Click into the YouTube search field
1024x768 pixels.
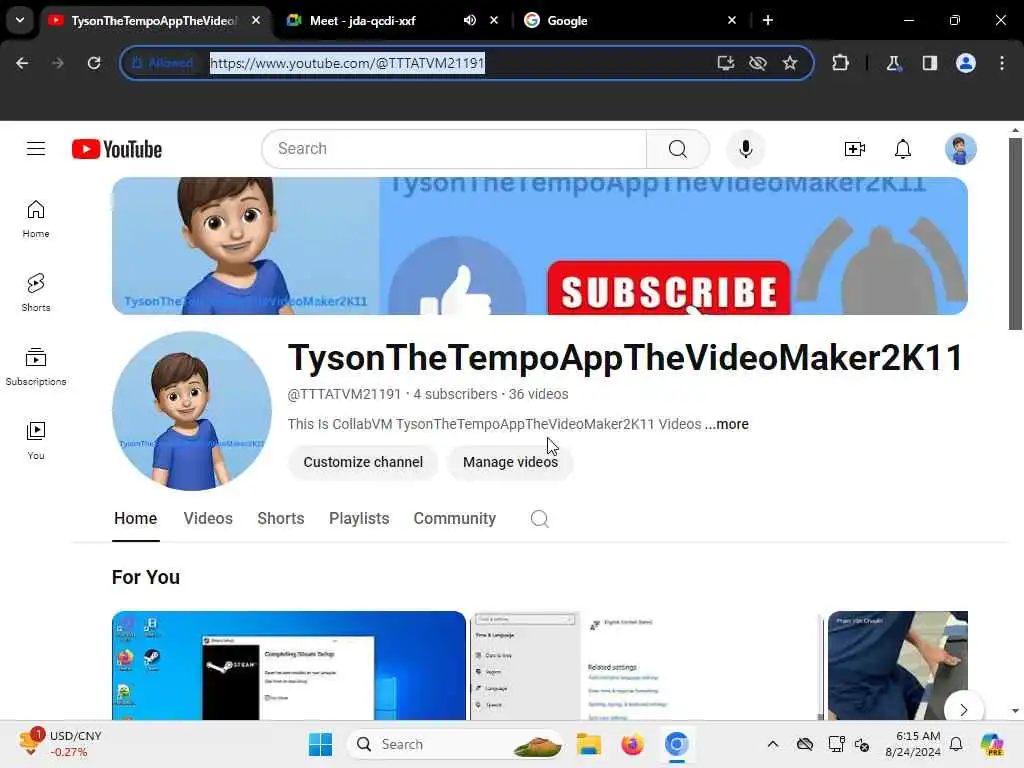coord(454,149)
